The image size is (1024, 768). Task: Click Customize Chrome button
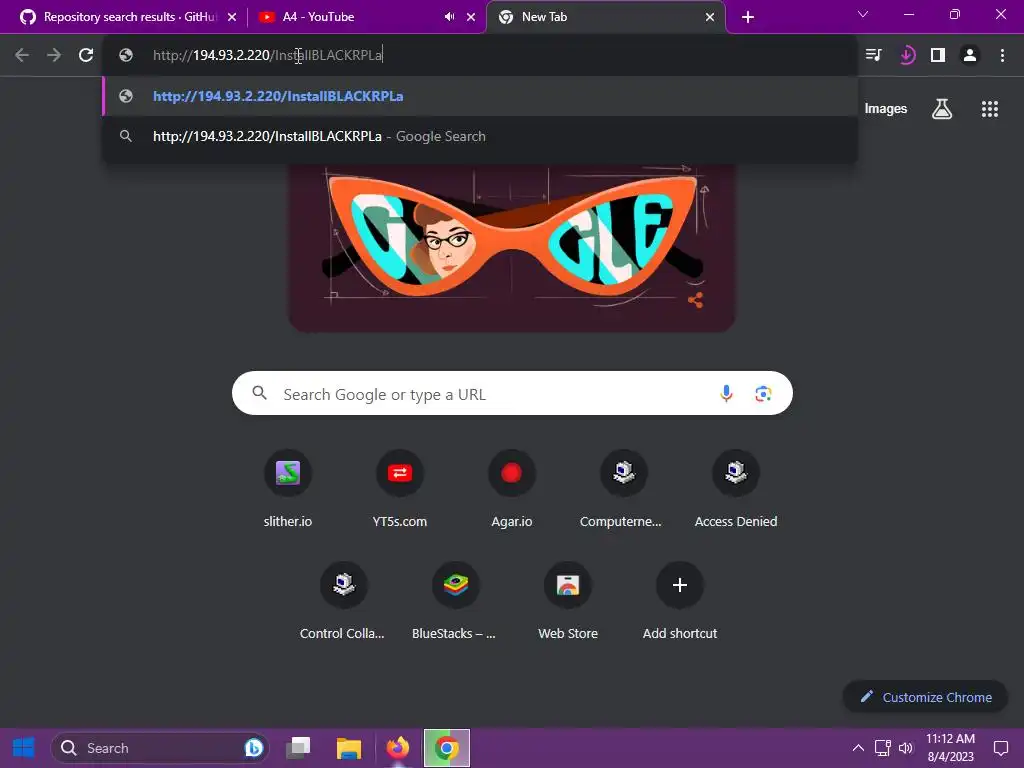(x=925, y=697)
